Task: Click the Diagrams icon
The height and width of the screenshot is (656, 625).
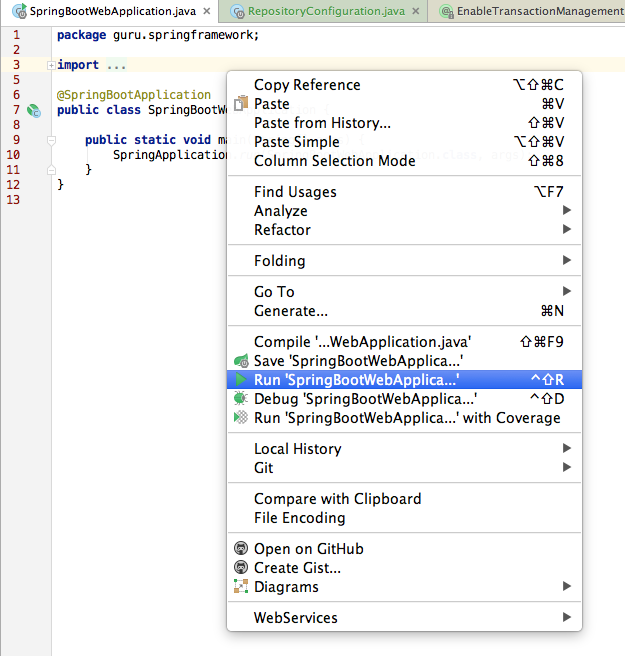Action: tap(241, 587)
